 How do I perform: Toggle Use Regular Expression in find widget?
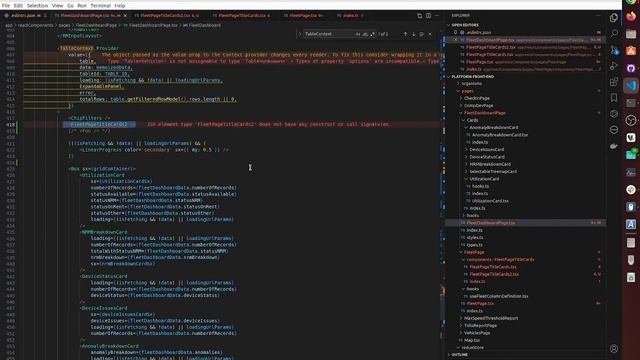pyautogui.click(x=373, y=34)
